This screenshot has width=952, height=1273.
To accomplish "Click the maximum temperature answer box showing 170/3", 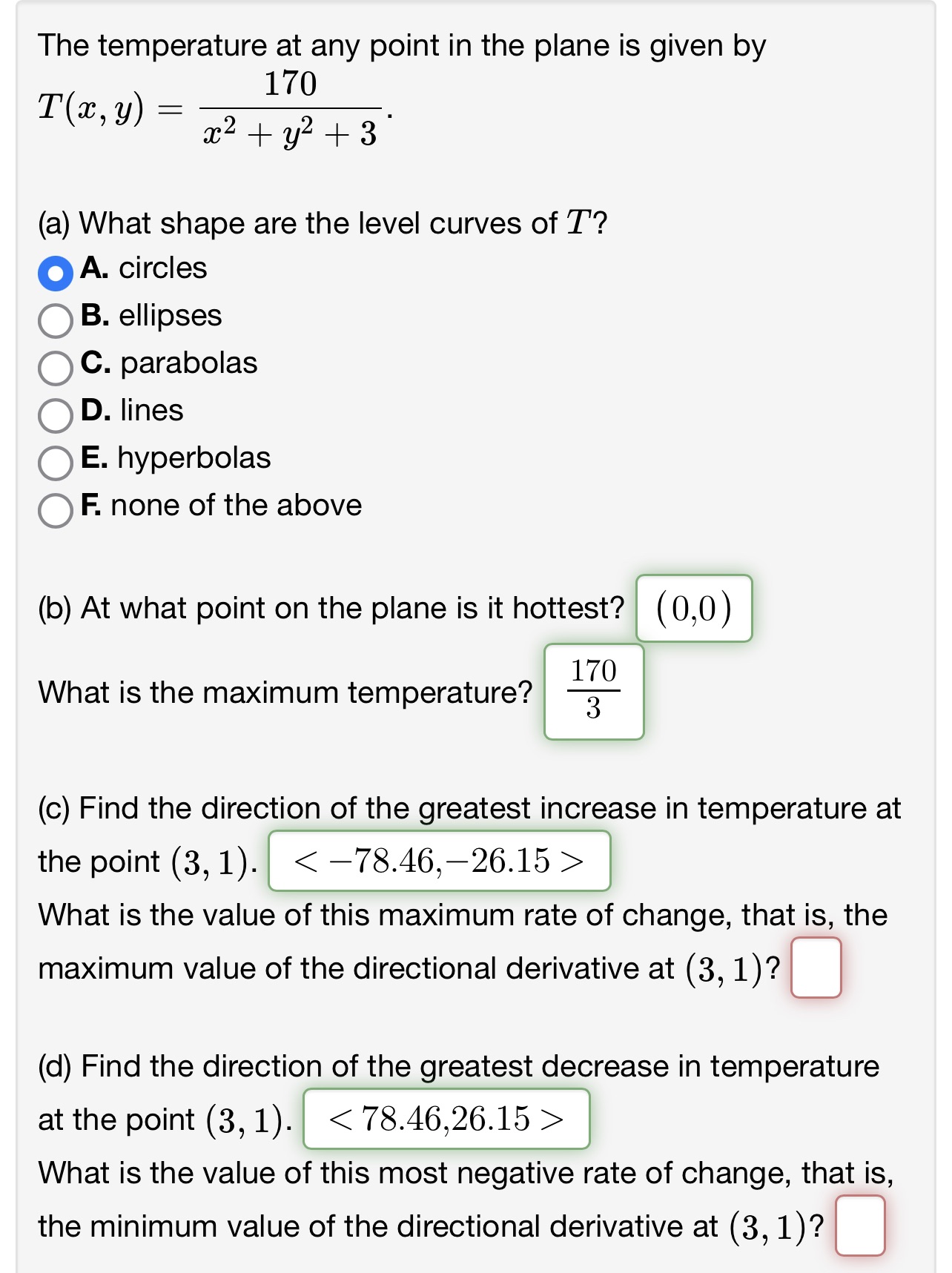I will [594, 691].
